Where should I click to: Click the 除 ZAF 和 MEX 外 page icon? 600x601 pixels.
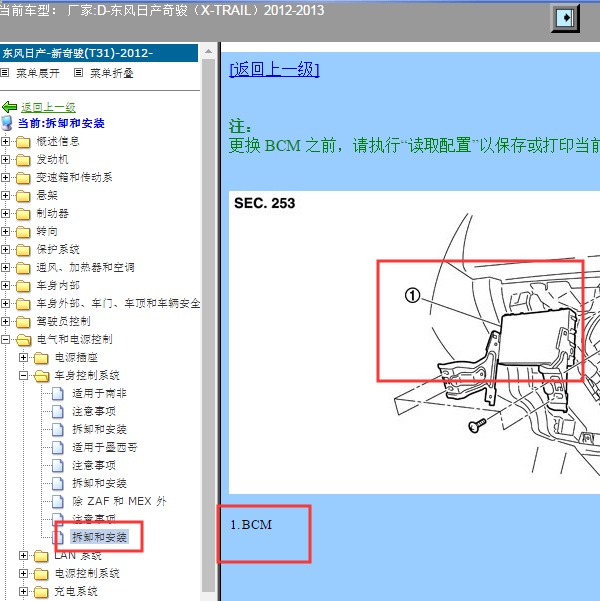click(x=58, y=502)
